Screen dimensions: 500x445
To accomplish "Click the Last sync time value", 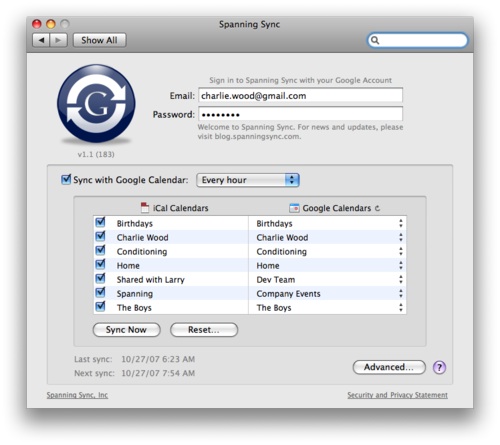I will pyautogui.click(x=158, y=359).
